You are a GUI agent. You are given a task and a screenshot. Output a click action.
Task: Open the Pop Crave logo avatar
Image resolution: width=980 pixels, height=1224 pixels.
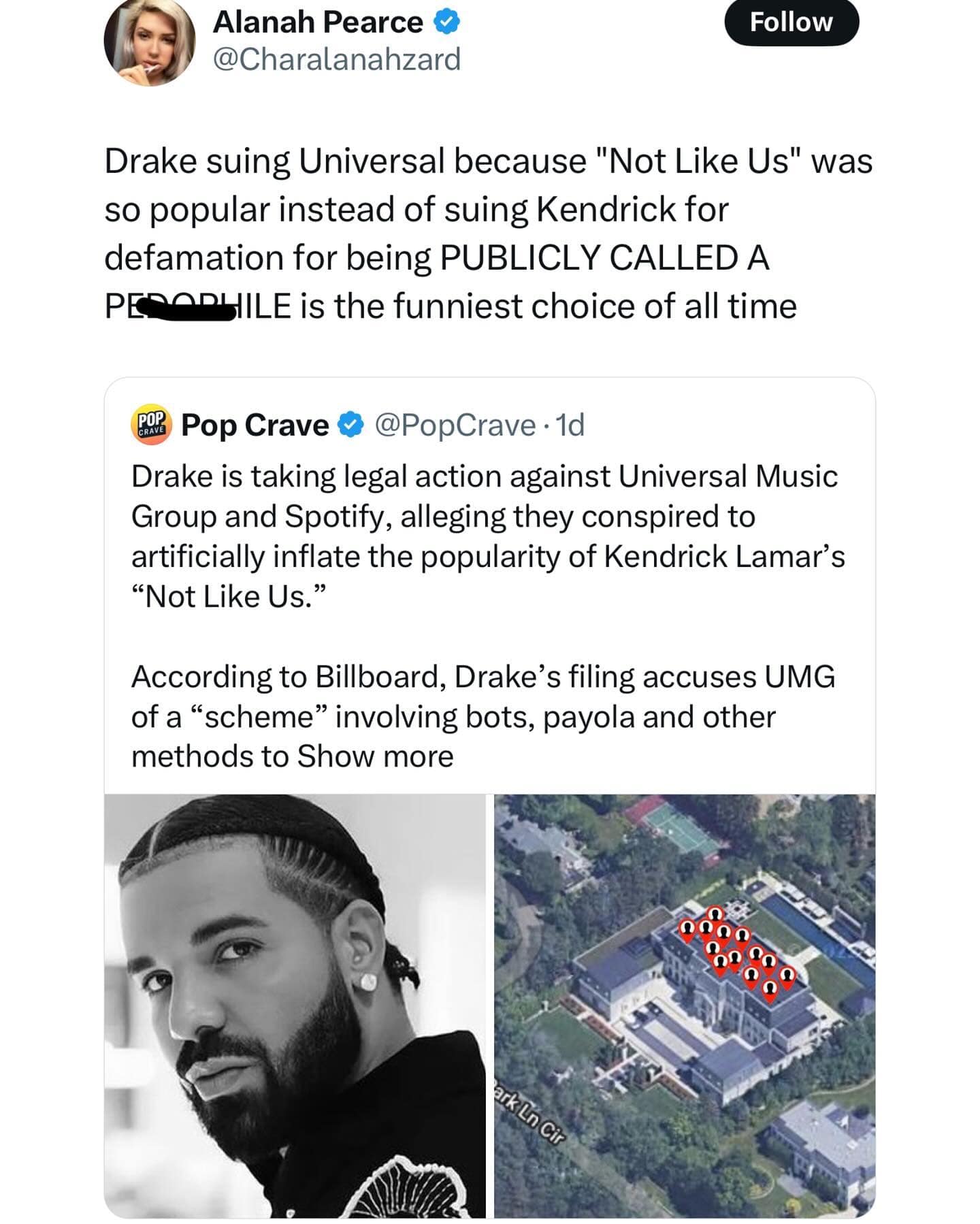tap(151, 425)
